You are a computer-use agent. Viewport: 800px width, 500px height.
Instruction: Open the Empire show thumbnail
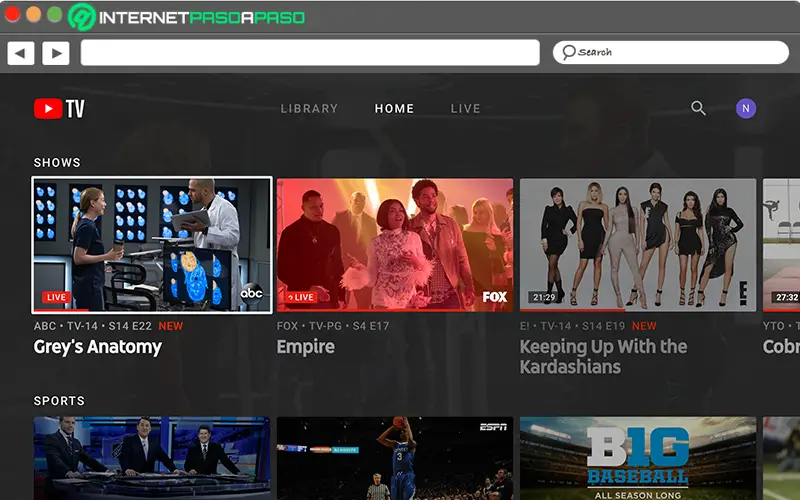coord(395,245)
